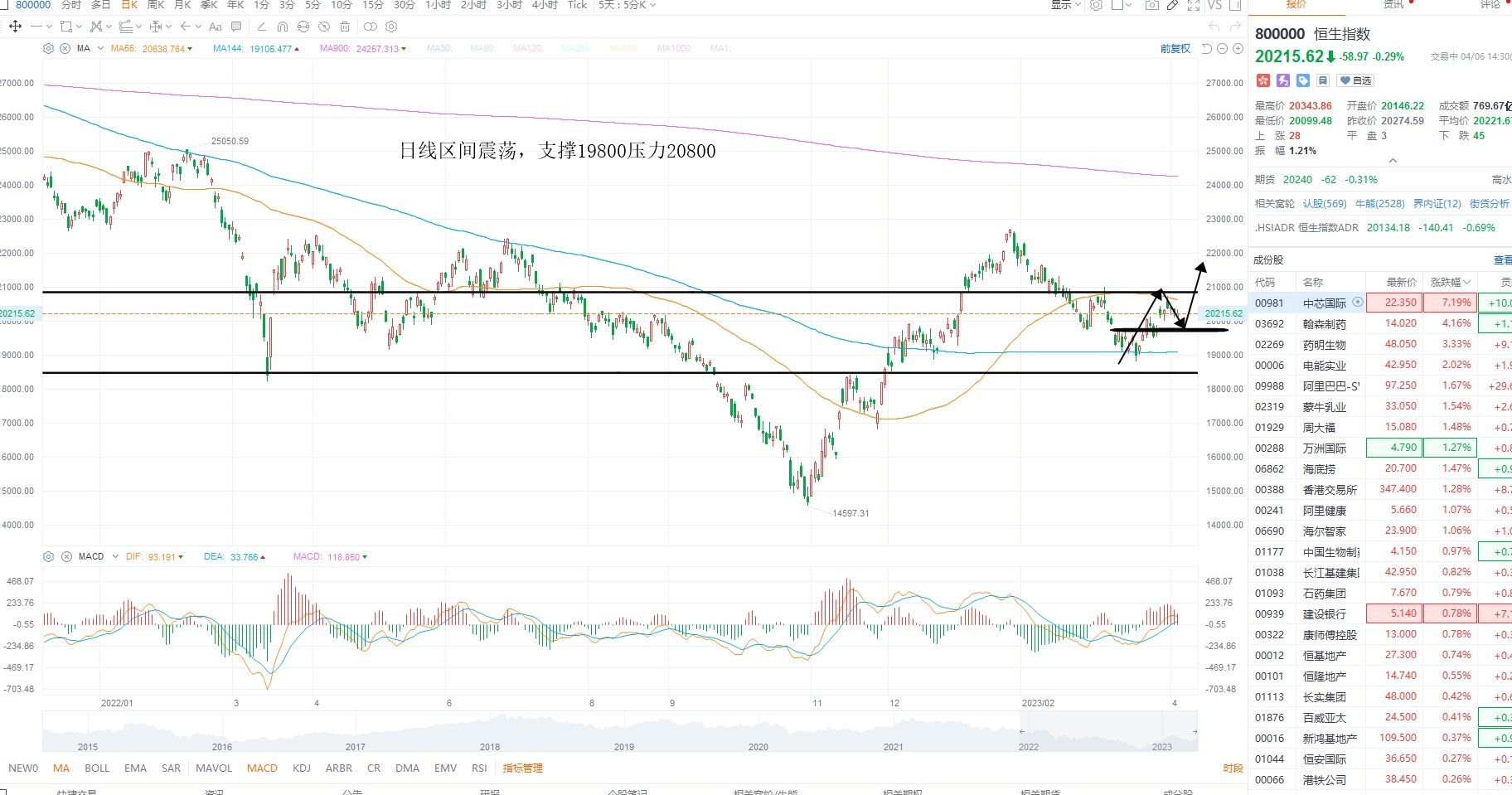Open the VS comparison tool

(1214, 5)
